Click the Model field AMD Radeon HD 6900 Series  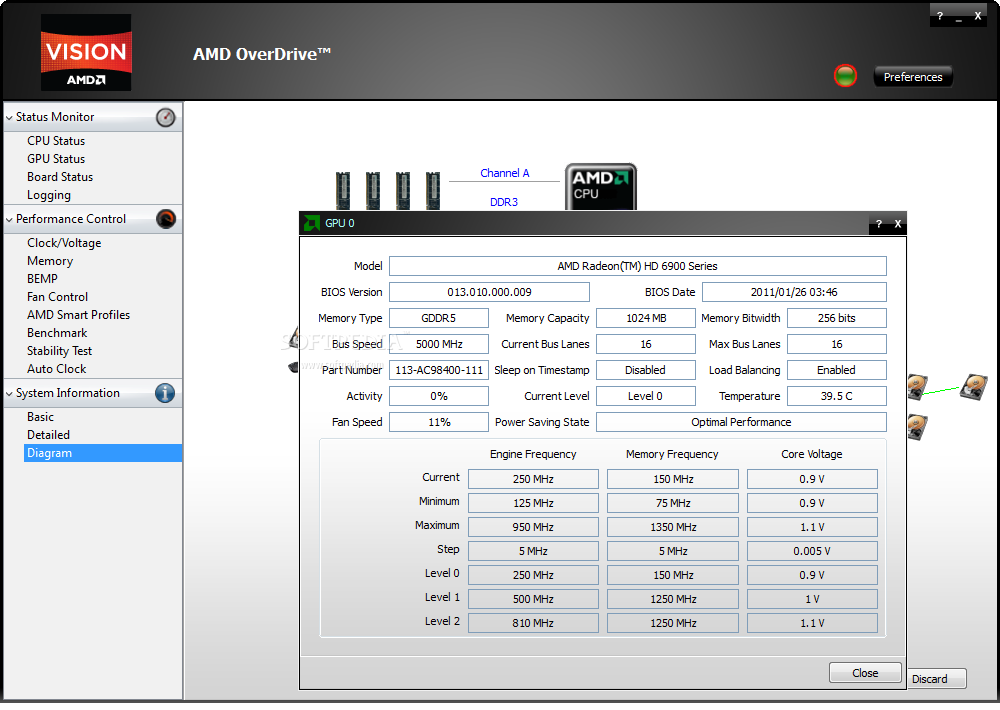tap(638, 266)
